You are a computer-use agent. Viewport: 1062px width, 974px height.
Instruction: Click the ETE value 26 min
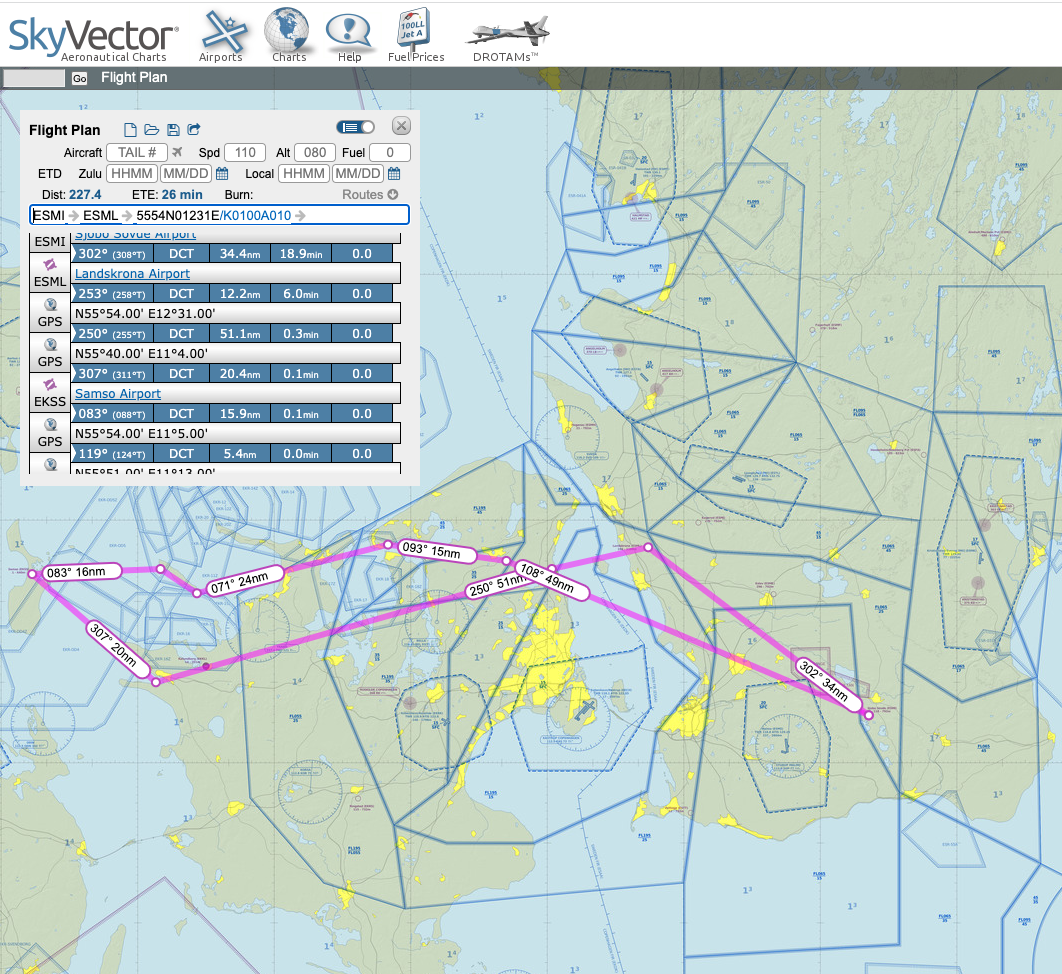pyautogui.click(x=182, y=195)
